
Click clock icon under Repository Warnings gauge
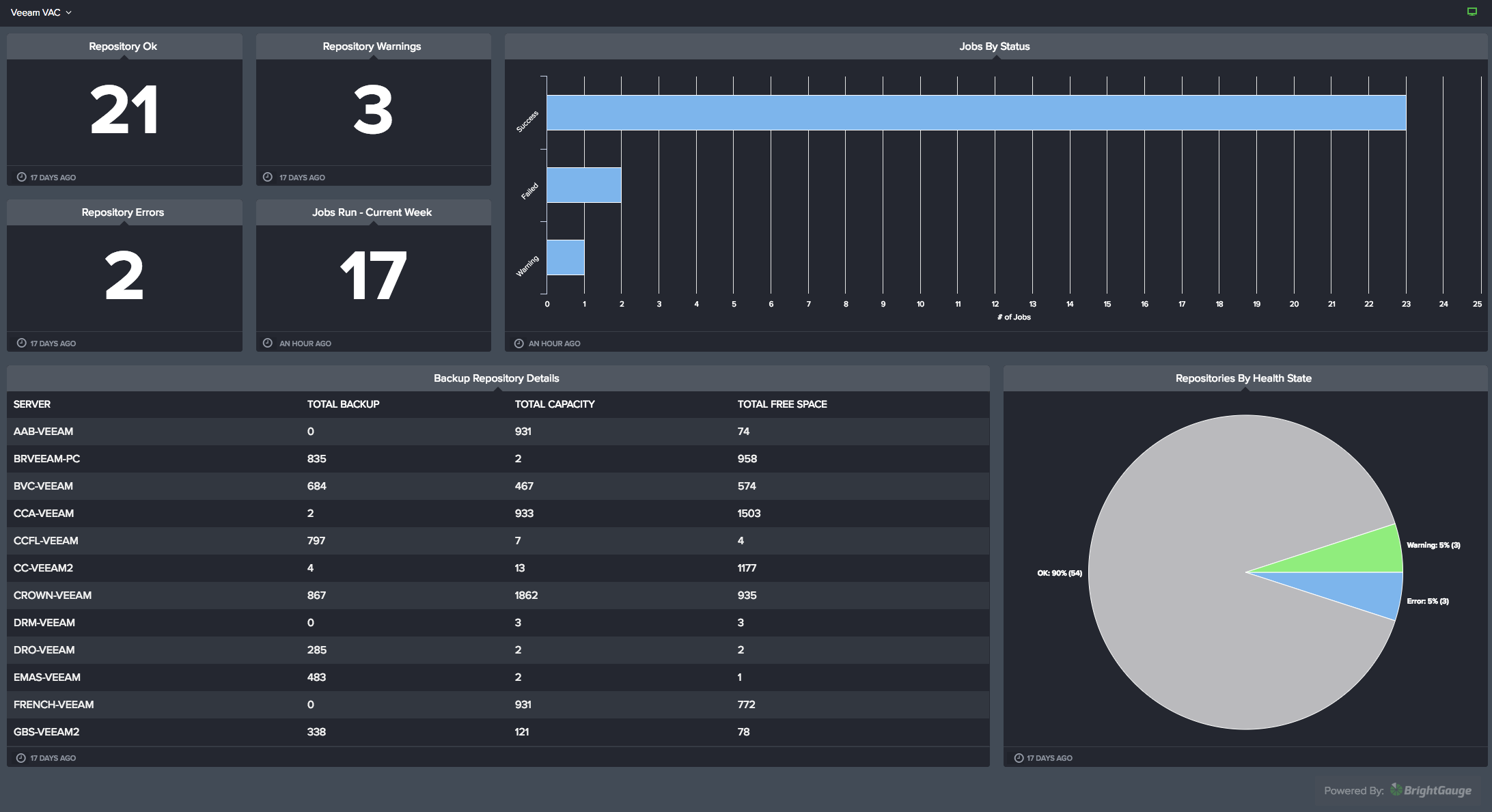268,177
